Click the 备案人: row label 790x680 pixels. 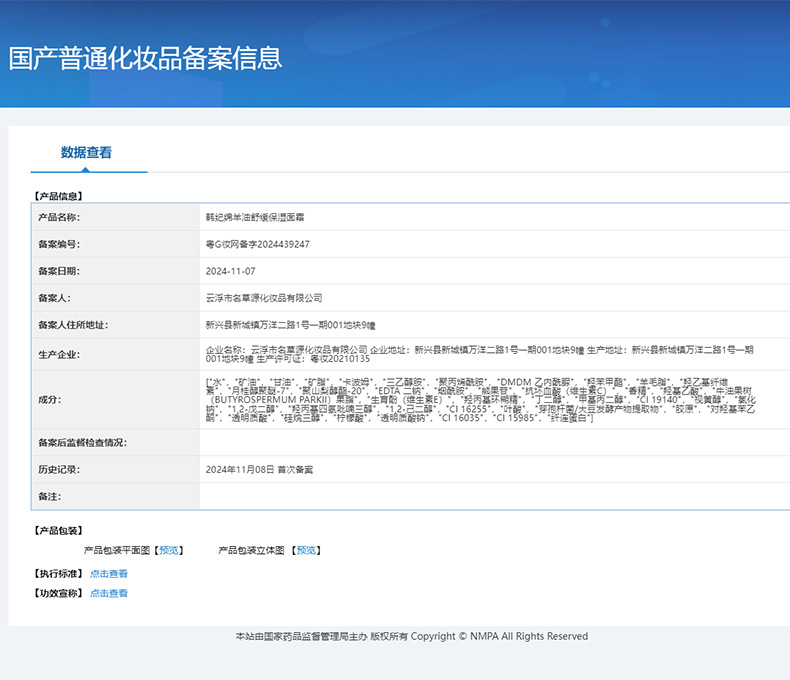click(54, 298)
